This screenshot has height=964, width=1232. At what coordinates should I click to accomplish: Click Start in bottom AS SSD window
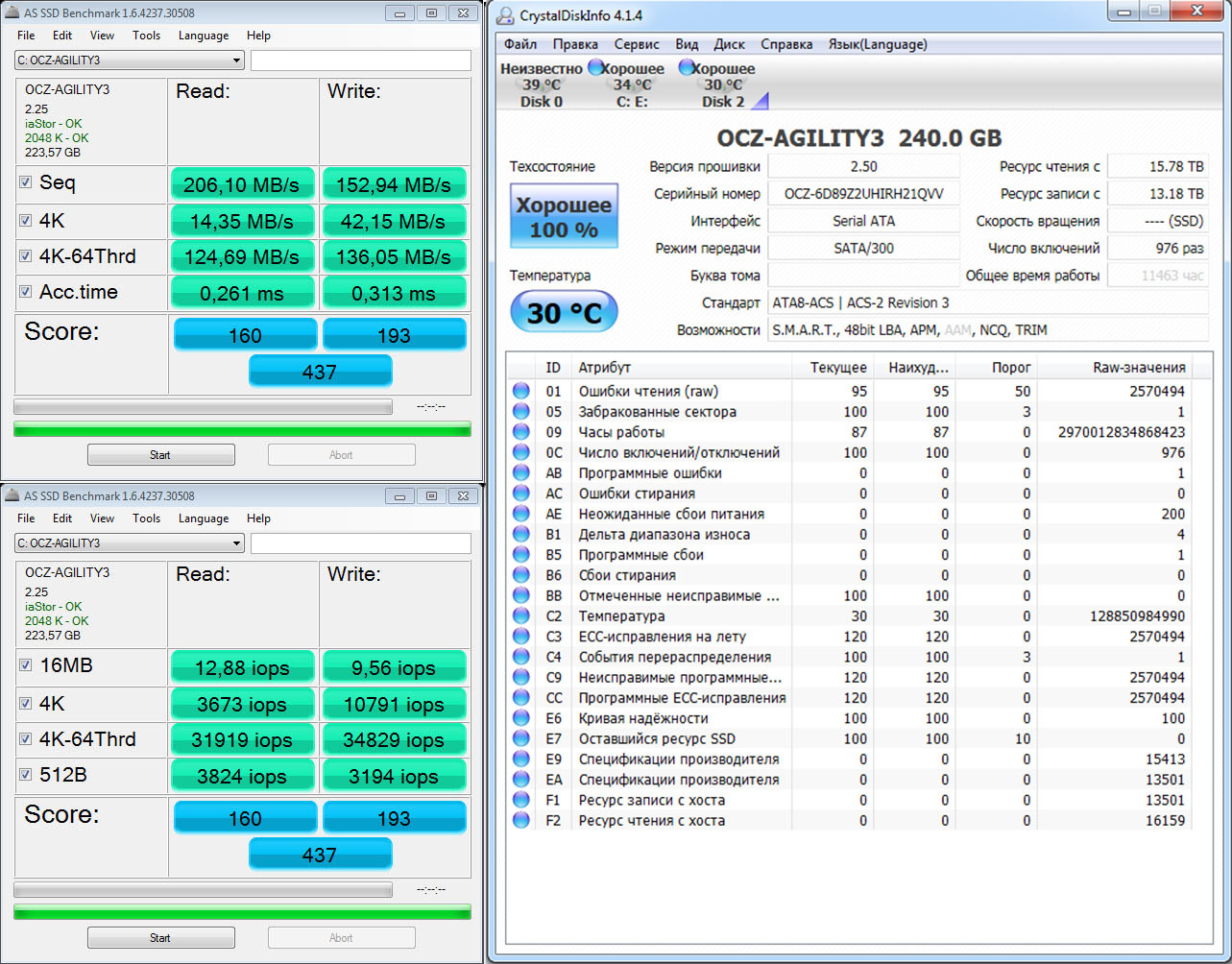pyautogui.click(x=160, y=938)
